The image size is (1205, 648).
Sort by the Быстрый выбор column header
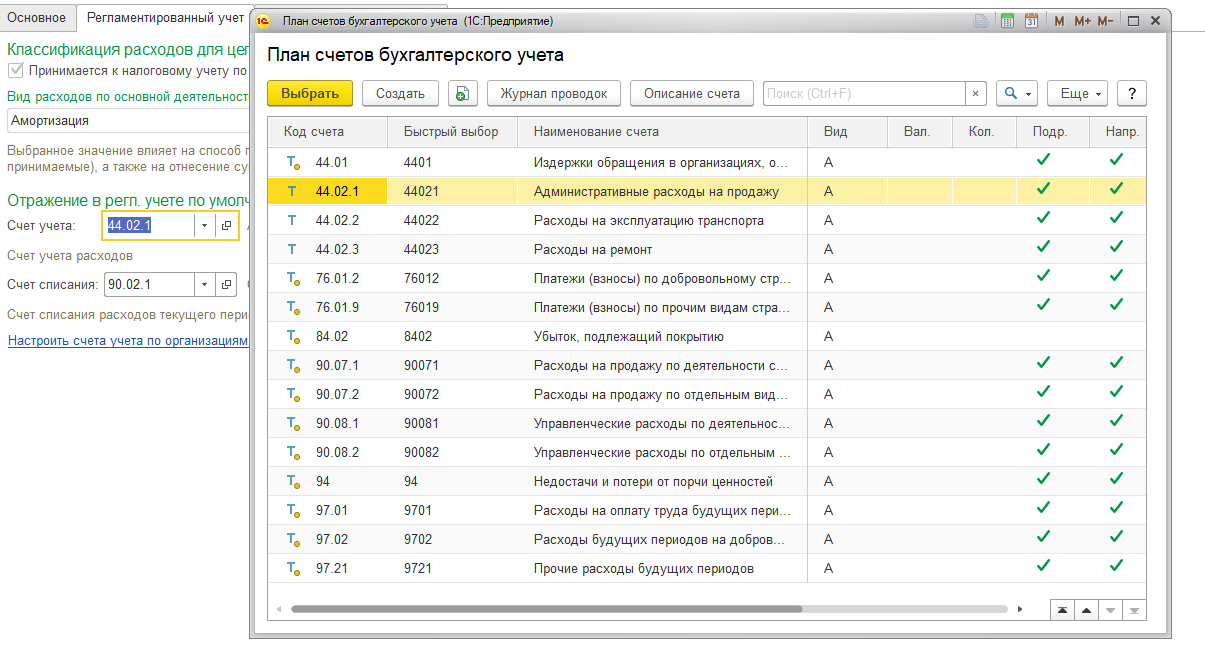point(452,131)
